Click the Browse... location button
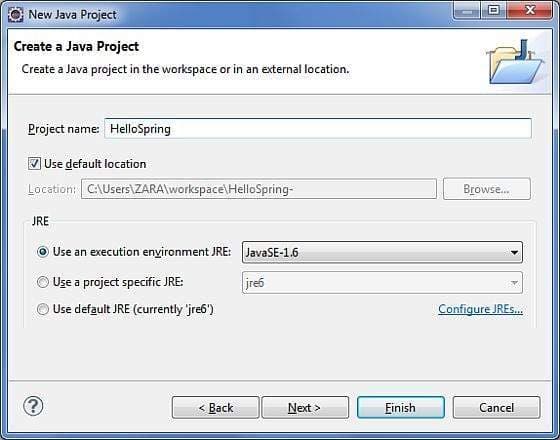 coord(487,189)
